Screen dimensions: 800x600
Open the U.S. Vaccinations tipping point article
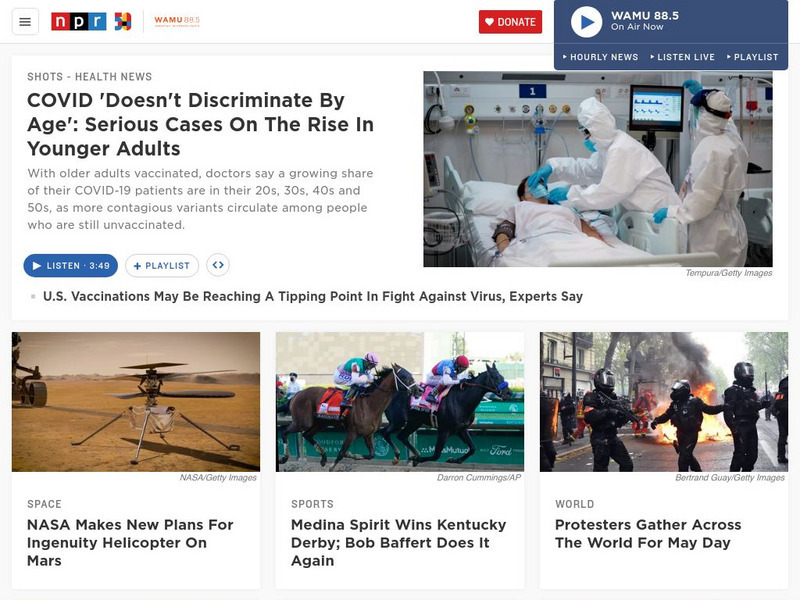tap(313, 296)
